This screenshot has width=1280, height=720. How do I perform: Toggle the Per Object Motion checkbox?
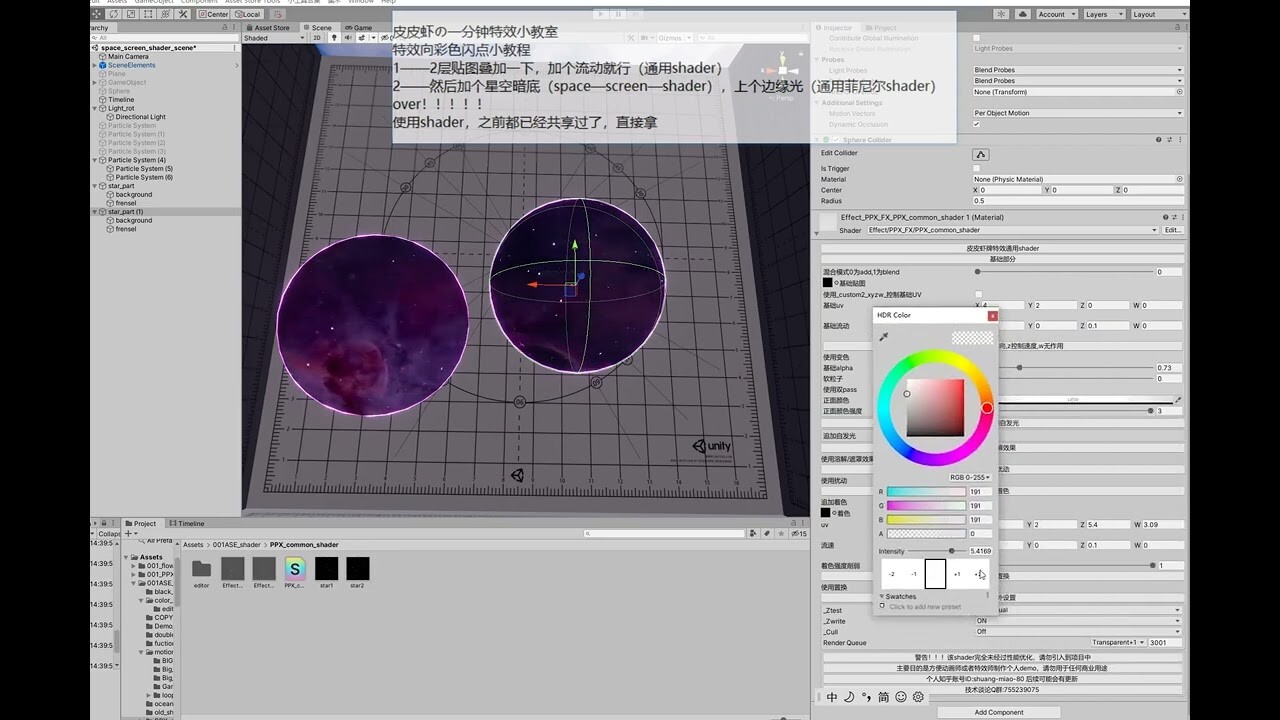pos(978,124)
